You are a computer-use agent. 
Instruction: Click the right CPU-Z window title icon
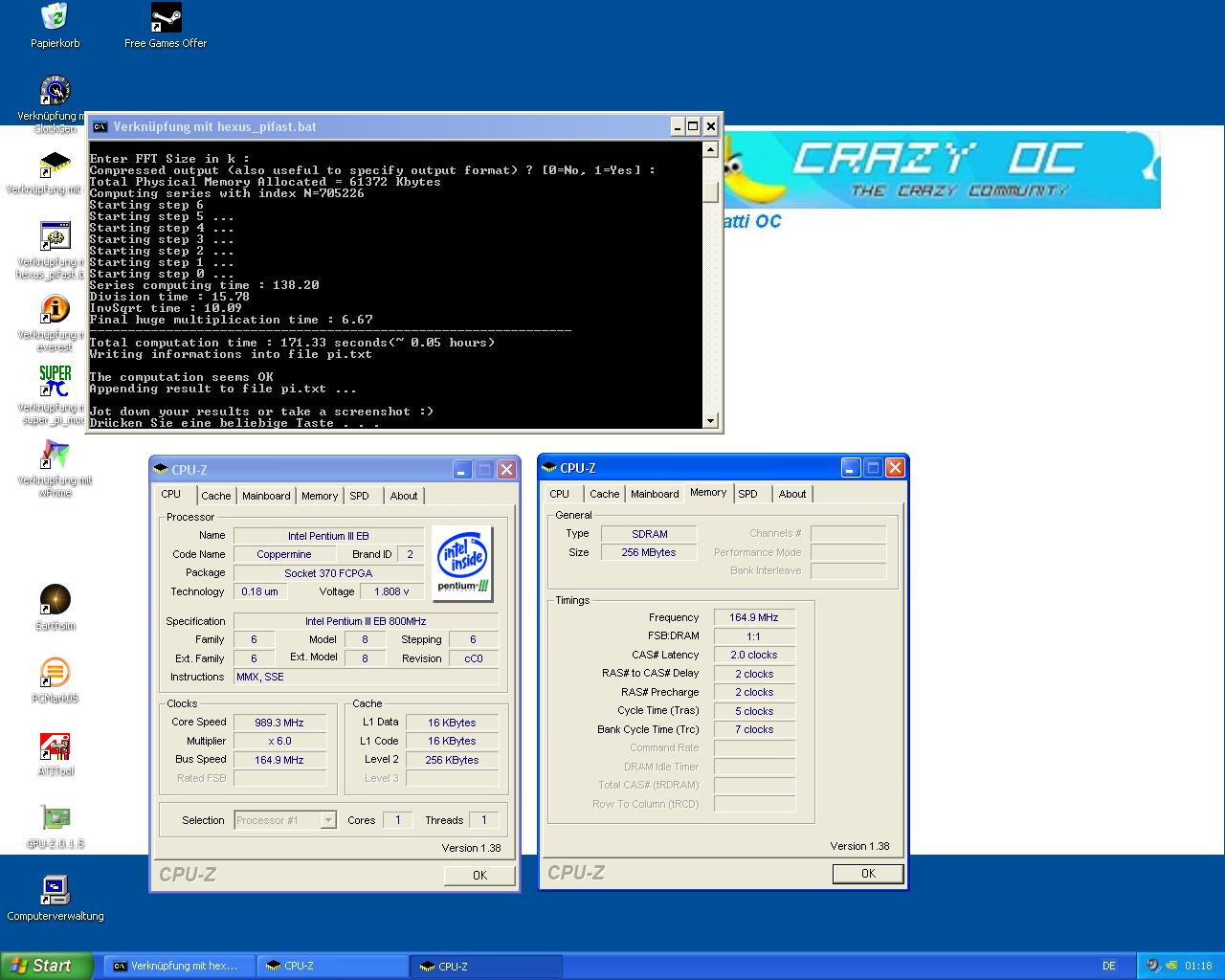(549, 468)
